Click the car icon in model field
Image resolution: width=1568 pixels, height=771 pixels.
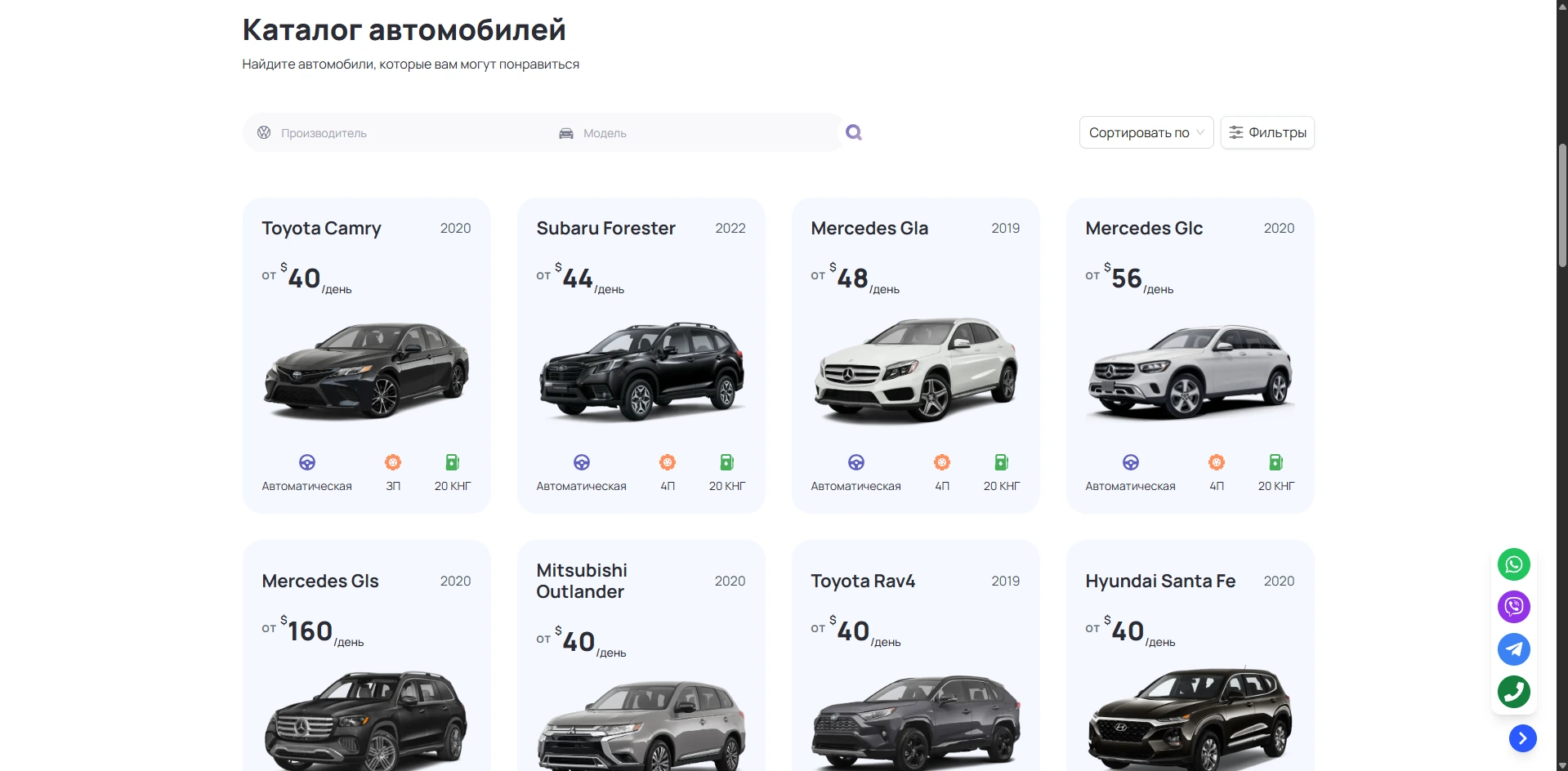(x=566, y=133)
